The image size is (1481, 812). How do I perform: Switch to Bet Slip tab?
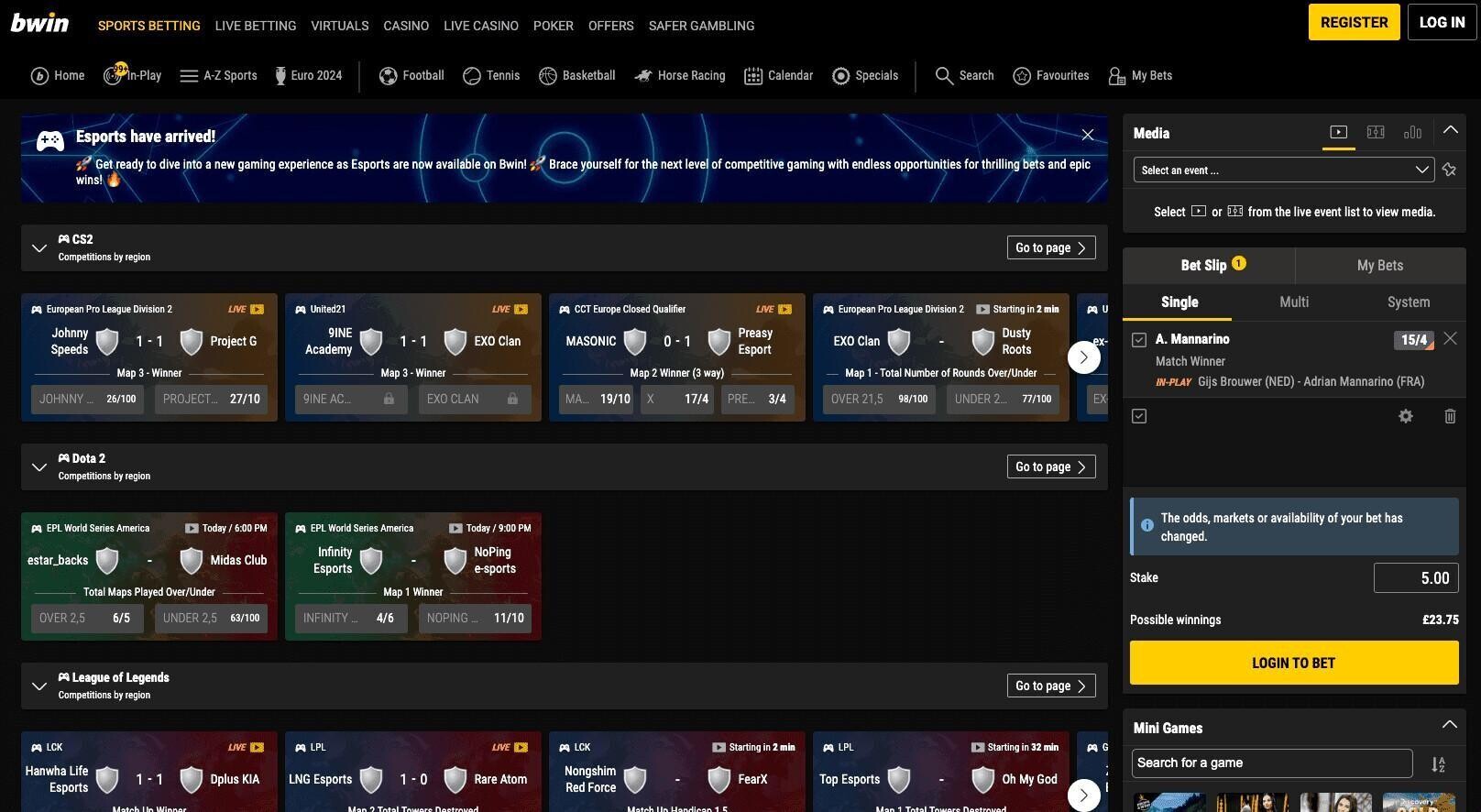[x=1209, y=265]
